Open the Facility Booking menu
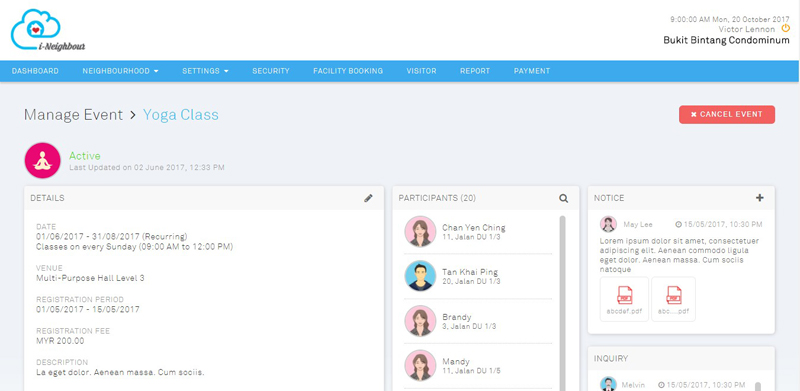This screenshot has height=391, width=800. click(348, 71)
